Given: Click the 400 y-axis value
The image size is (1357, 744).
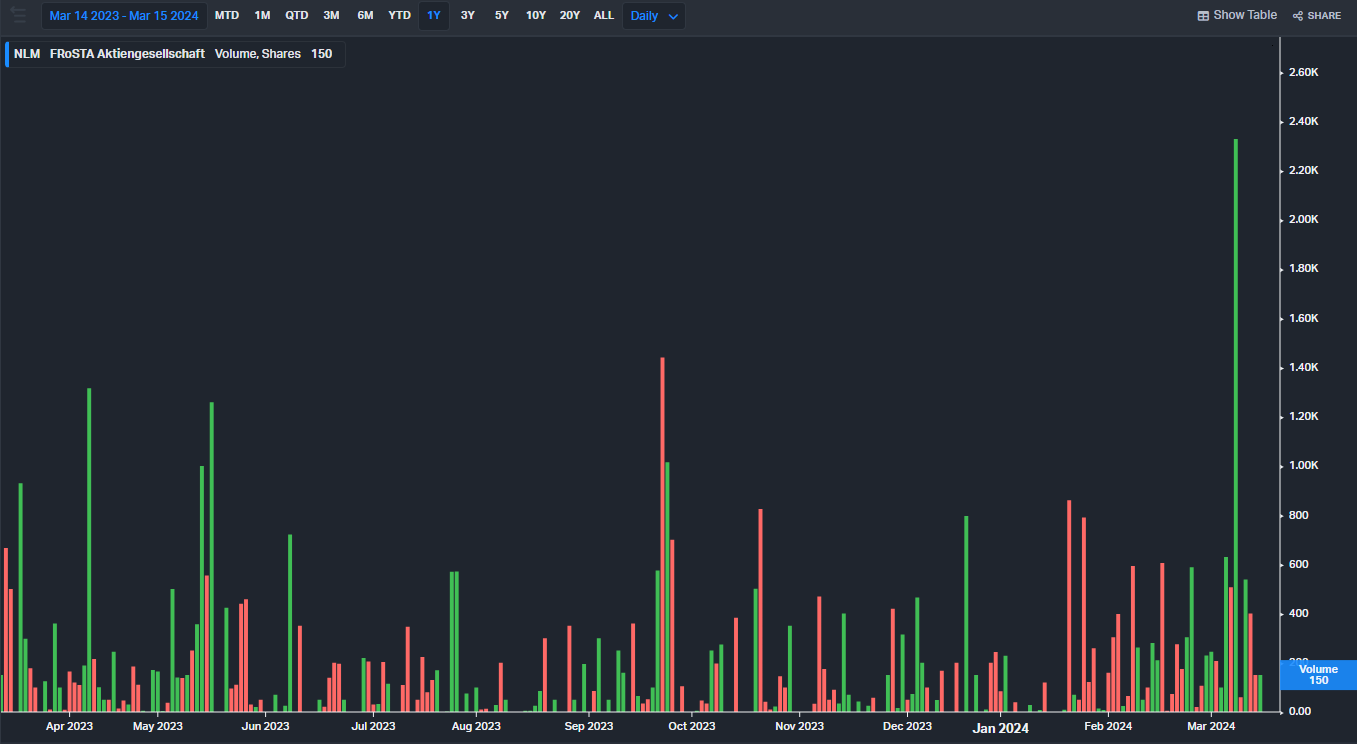Looking at the screenshot, I should [1297, 614].
